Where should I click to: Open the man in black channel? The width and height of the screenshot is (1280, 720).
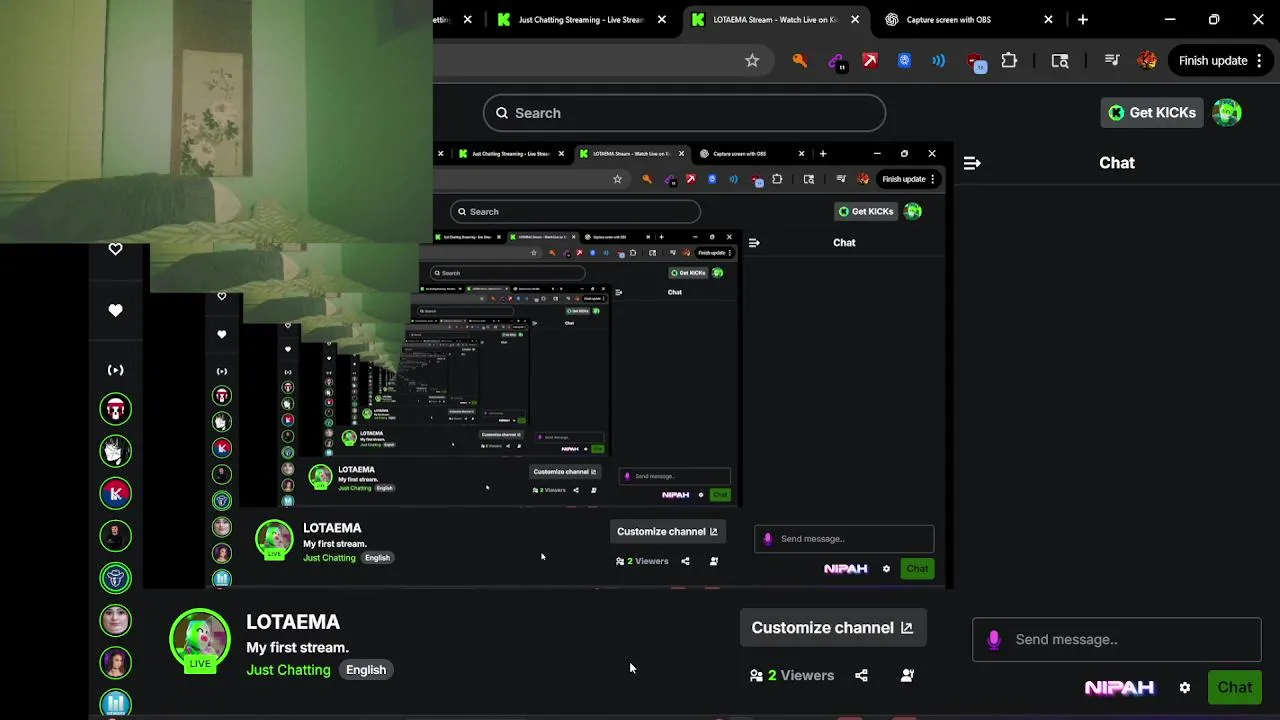[x=115, y=536]
